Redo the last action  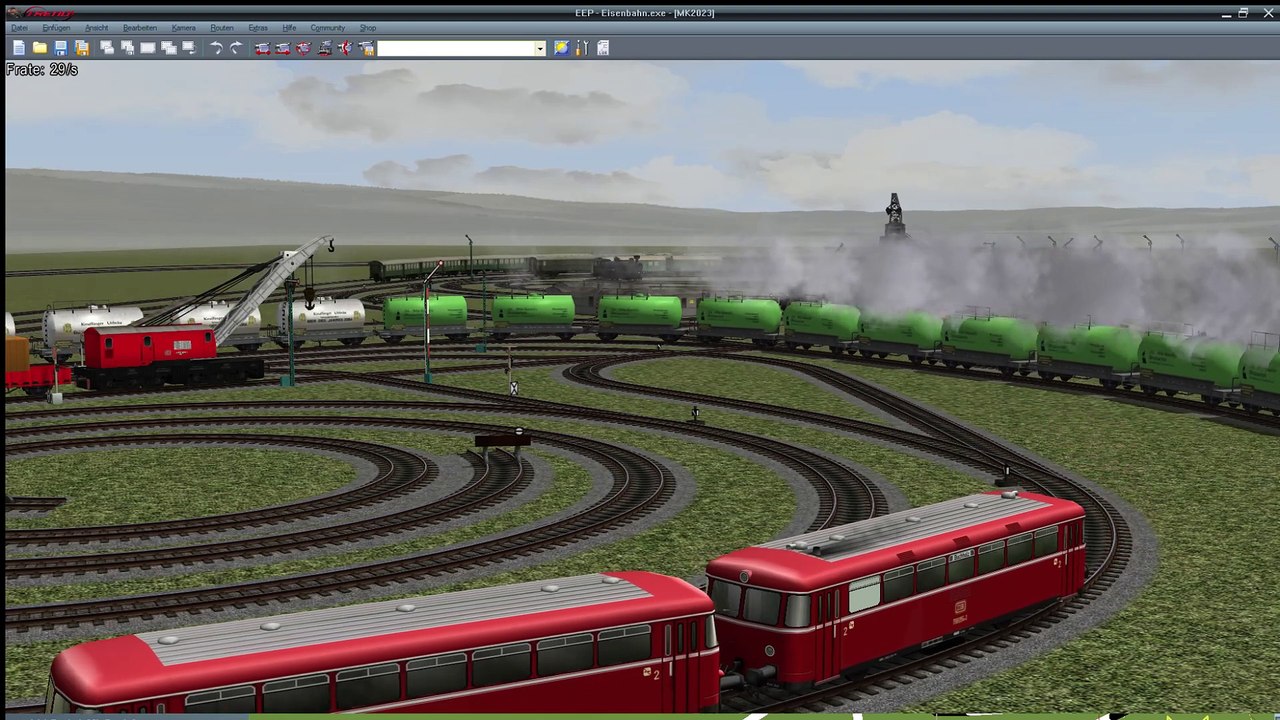click(x=236, y=48)
